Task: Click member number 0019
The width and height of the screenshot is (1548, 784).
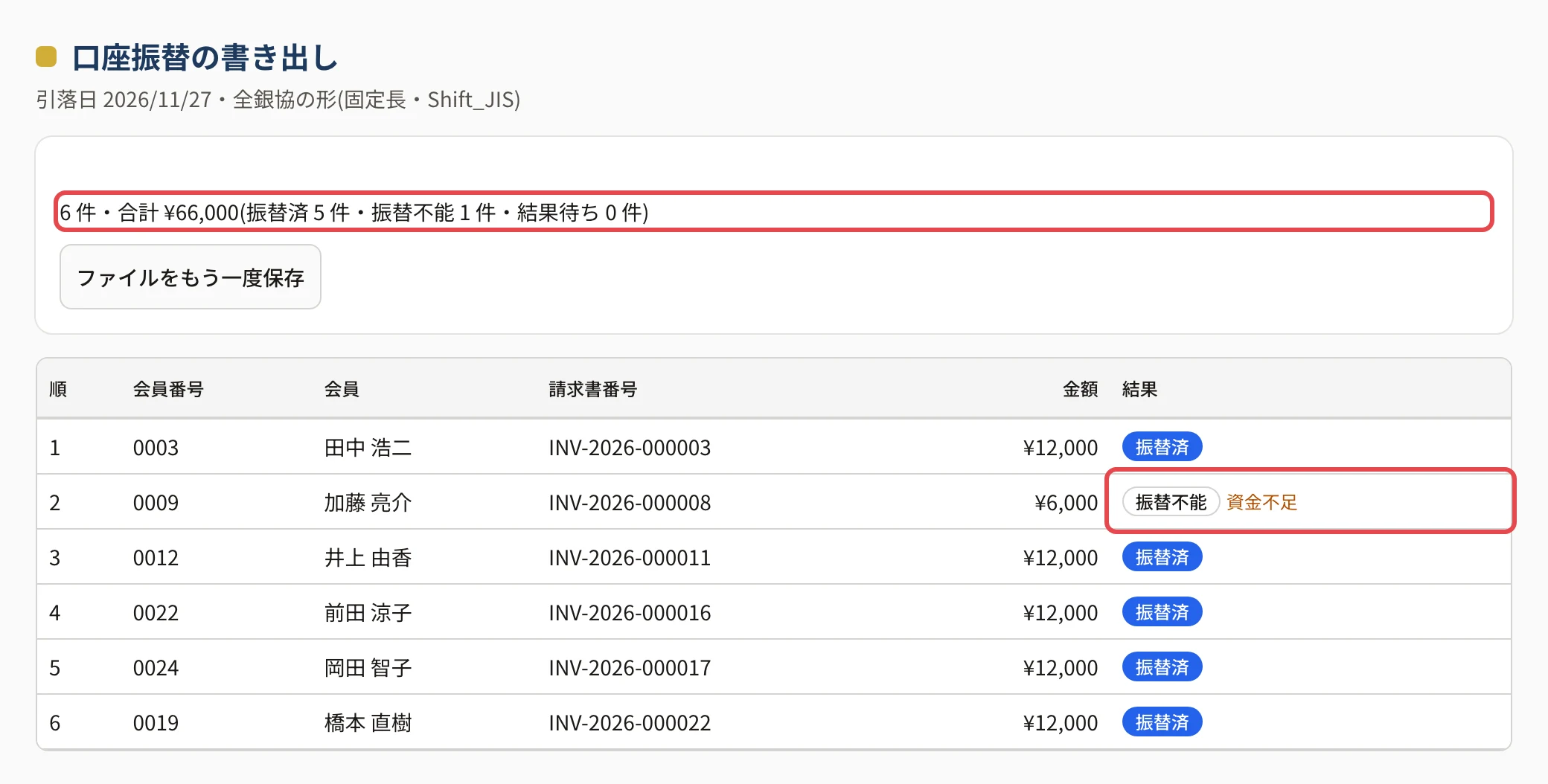Action: [156, 723]
